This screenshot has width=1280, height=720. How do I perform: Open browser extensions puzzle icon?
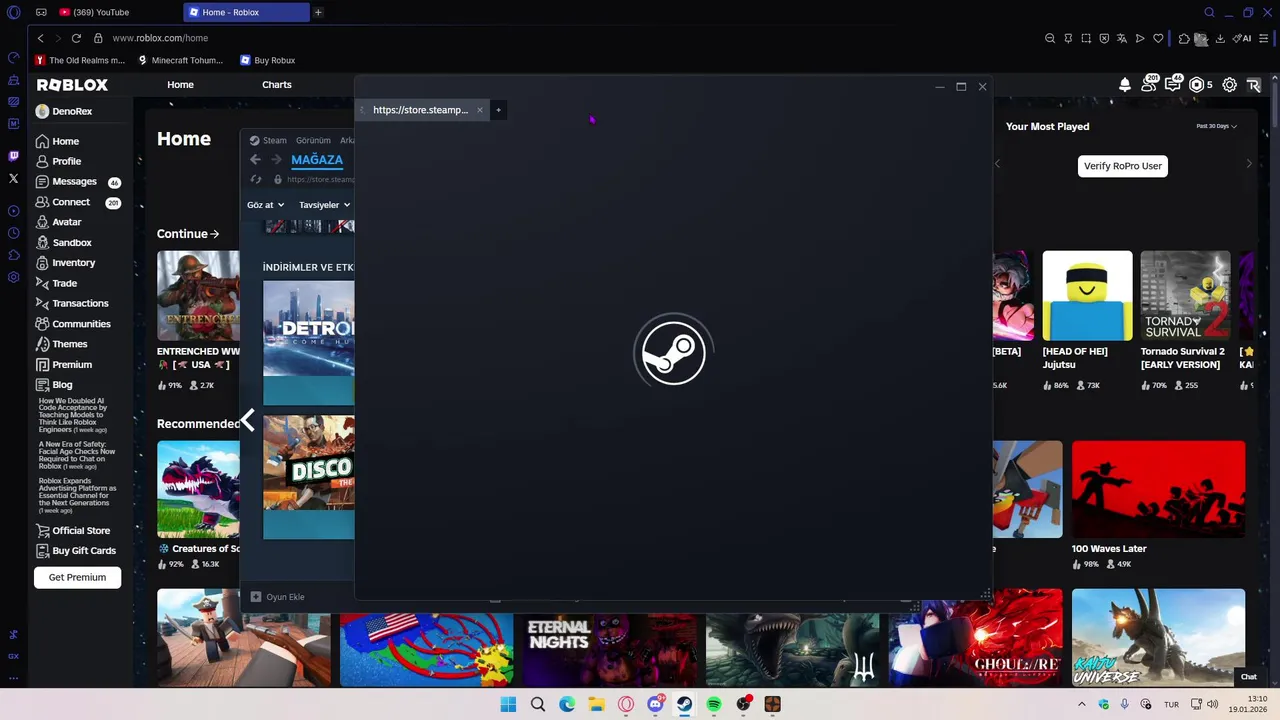[1184, 38]
